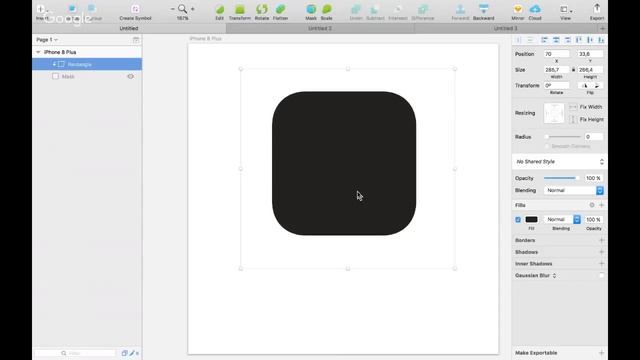Open the fill Blending dropdown

coord(562,220)
